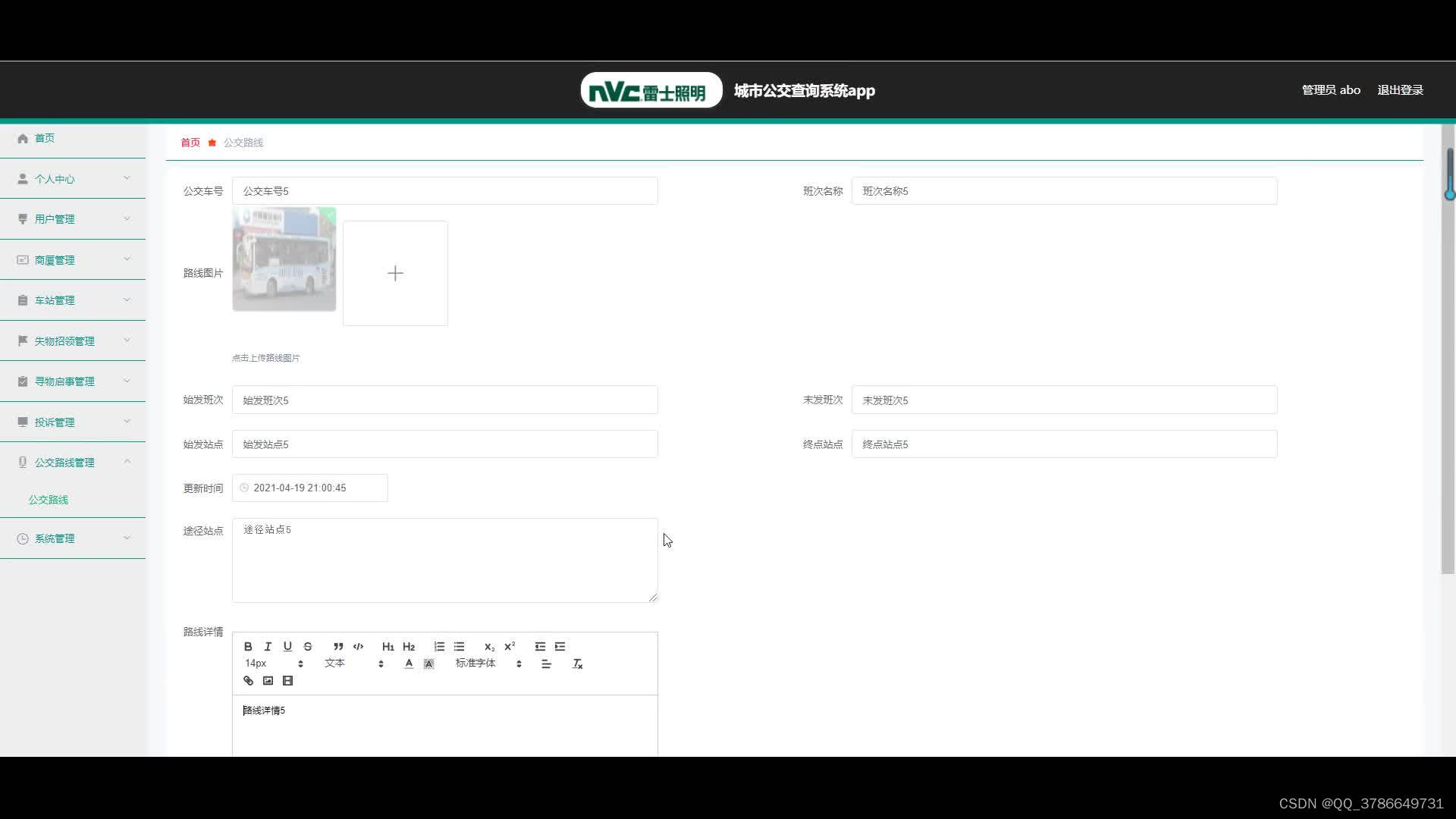Viewport: 1456px width, 819px height.
Task: Apply Heading 1 style (H1)
Action: (x=388, y=646)
